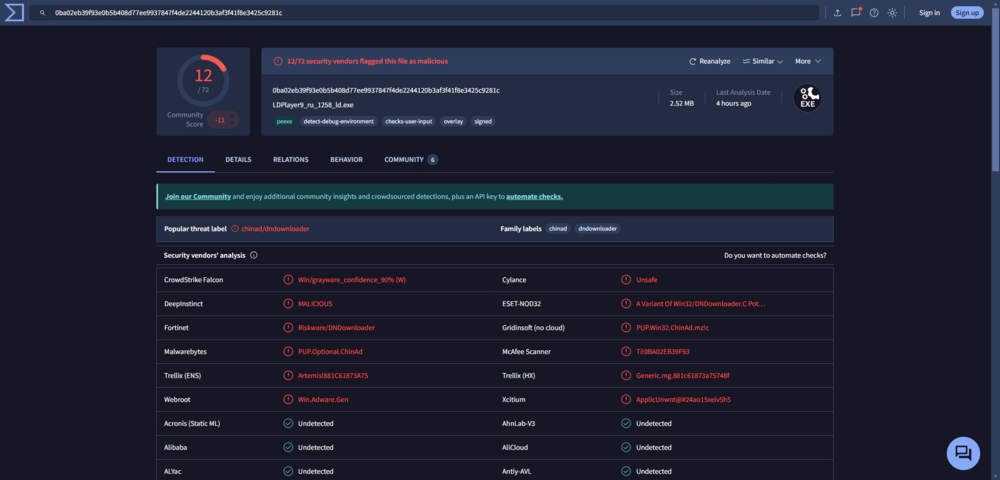Screen dimensions: 1000x480
Task: Expand the More dropdown menu
Action: click(808, 61)
